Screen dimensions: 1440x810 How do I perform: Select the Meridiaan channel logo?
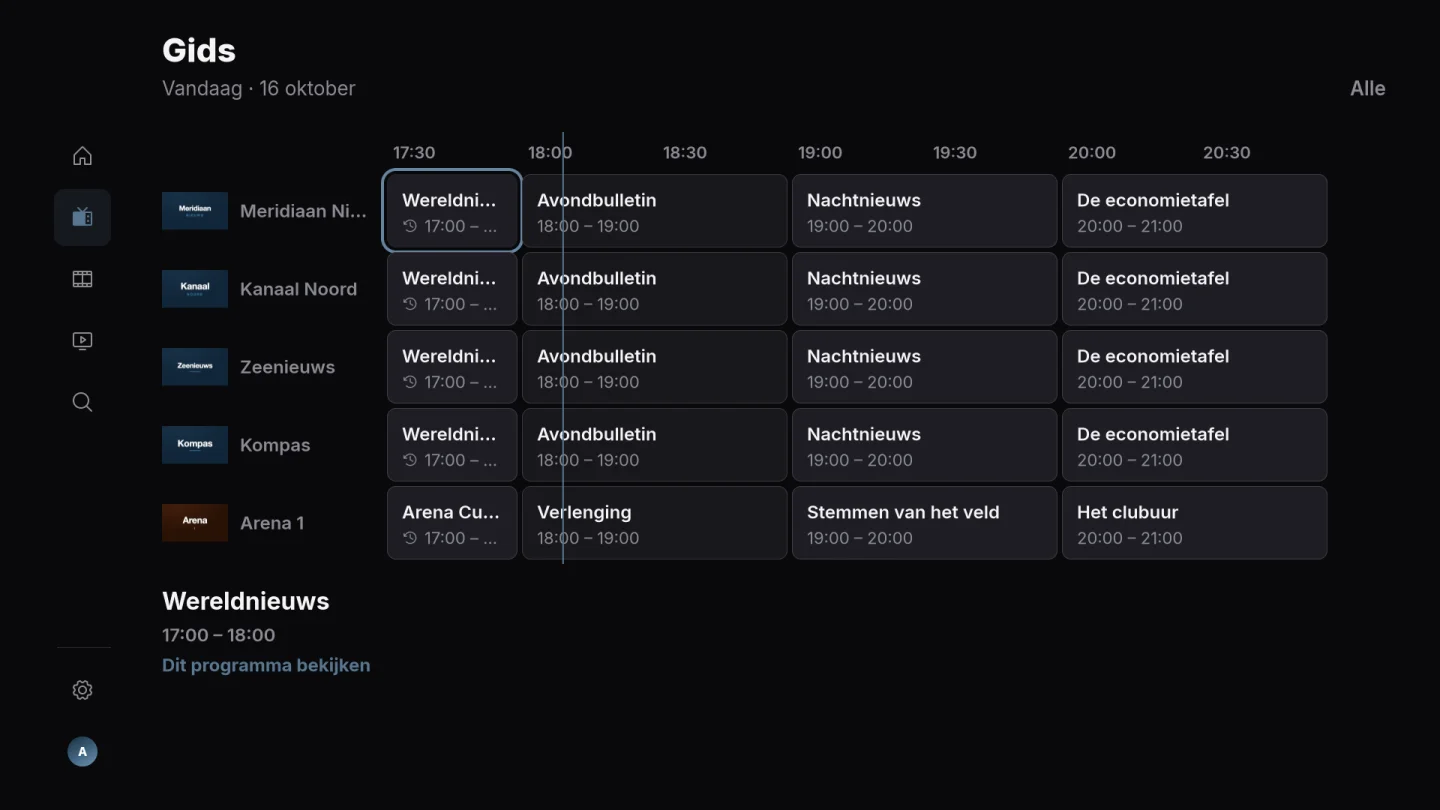click(x=195, y=211)
